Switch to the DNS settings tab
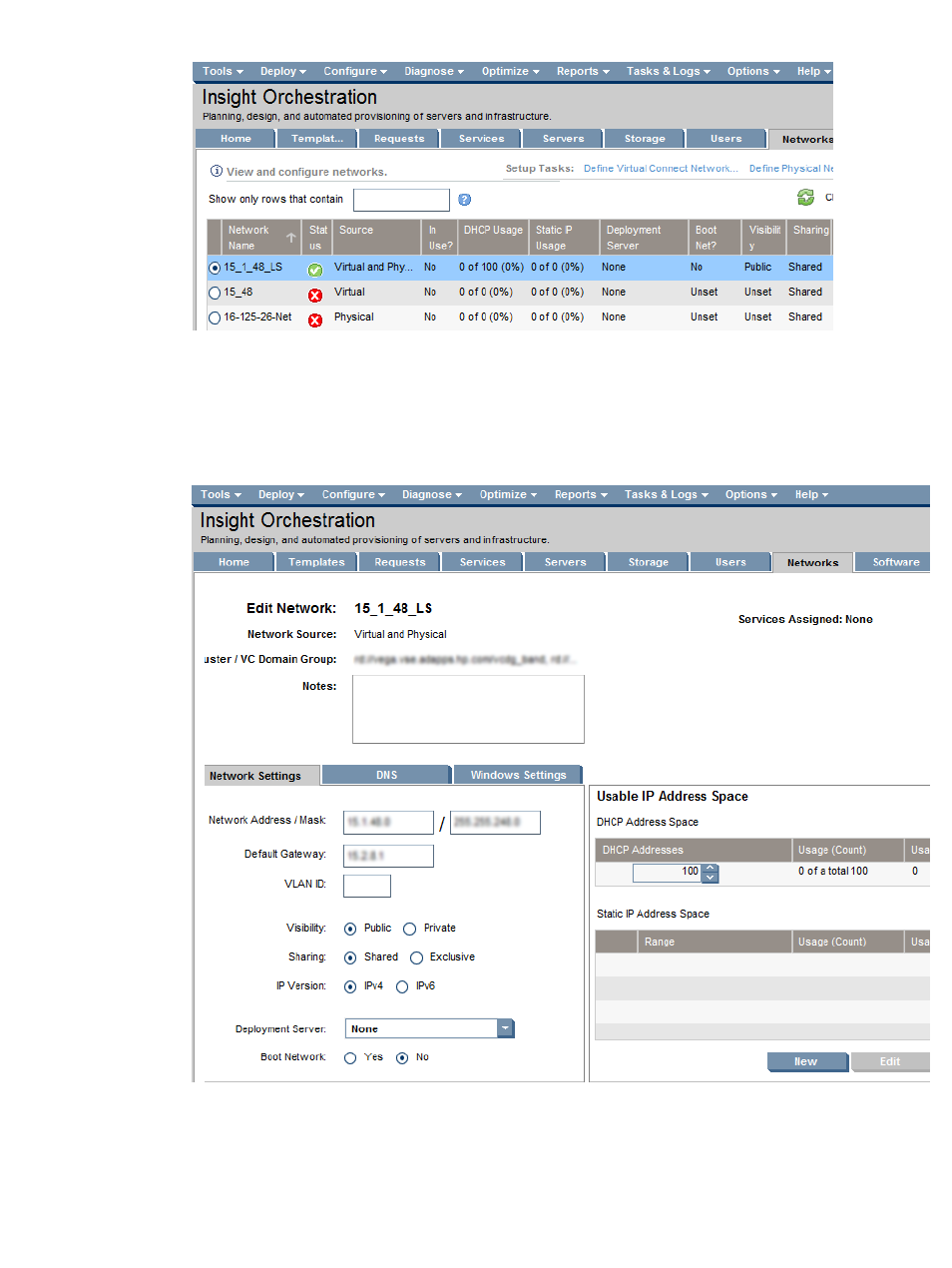Screen dimensions: 952x1268 tap(387, 775)
